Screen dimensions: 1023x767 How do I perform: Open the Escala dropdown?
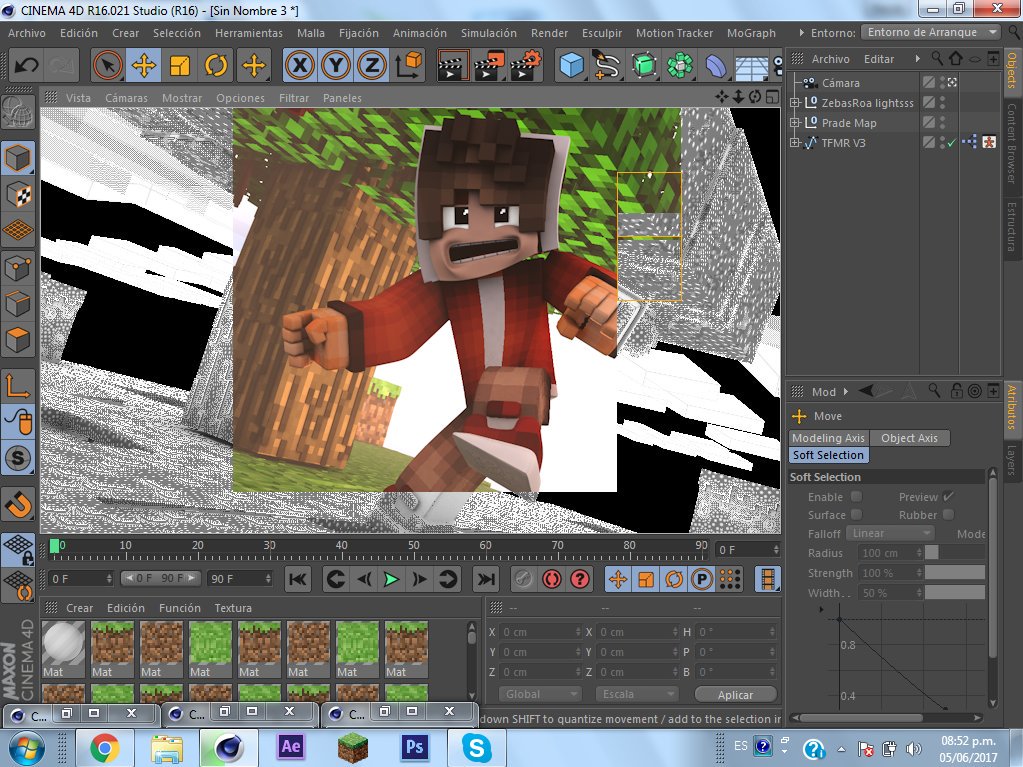[x=637, y=694]
